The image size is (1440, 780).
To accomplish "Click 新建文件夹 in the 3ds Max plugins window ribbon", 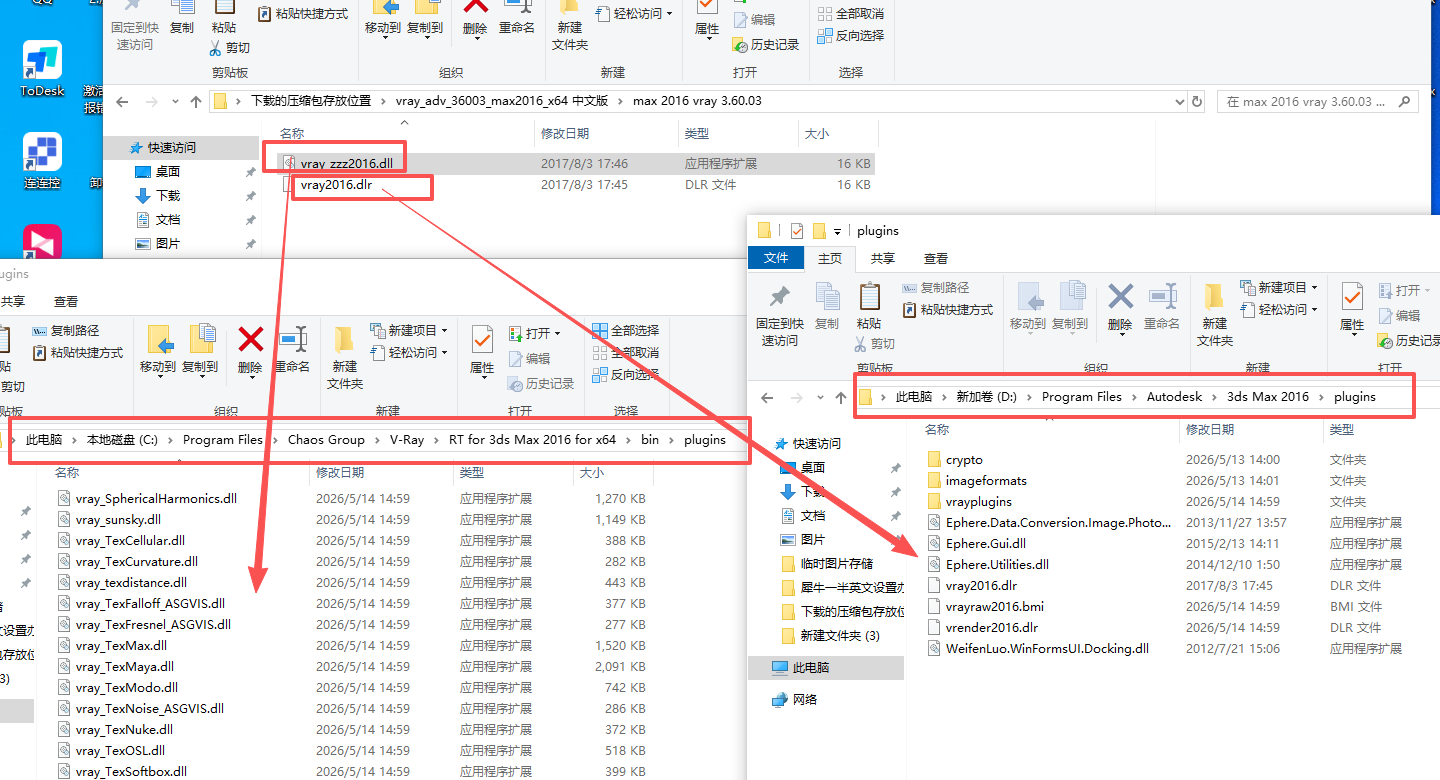I will pyautogui.click(x=1215, y=314).
